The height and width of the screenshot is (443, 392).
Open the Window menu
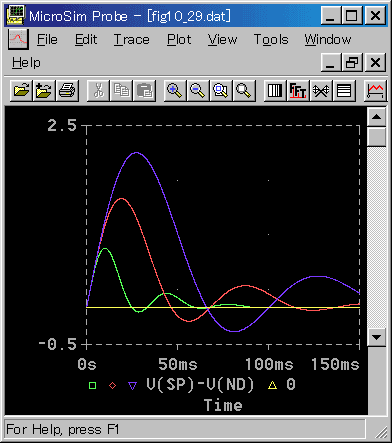click(328, 40)
